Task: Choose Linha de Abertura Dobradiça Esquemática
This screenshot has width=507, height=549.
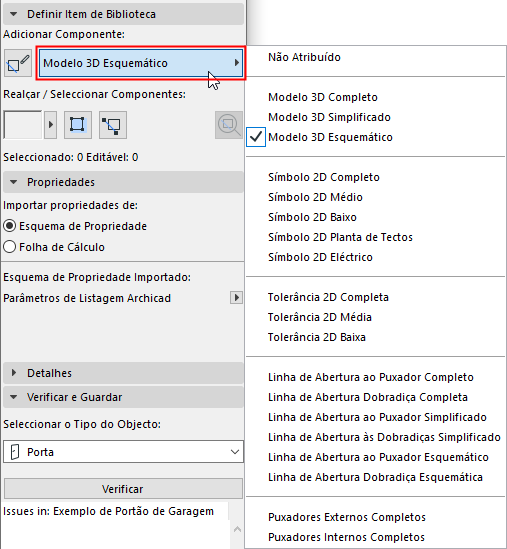Action: pos(376,477)
